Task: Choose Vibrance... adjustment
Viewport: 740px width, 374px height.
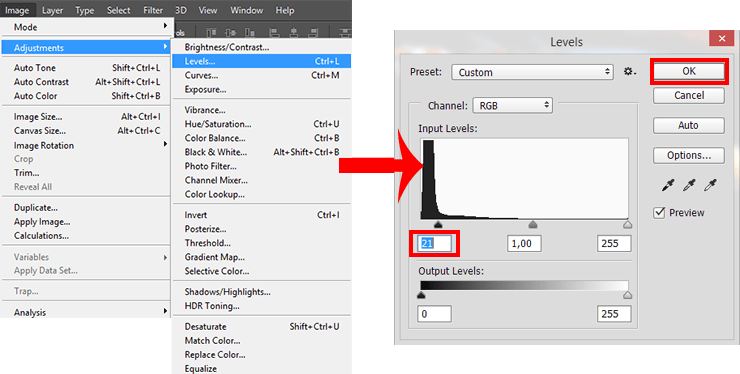Action: tap(261, 110)
